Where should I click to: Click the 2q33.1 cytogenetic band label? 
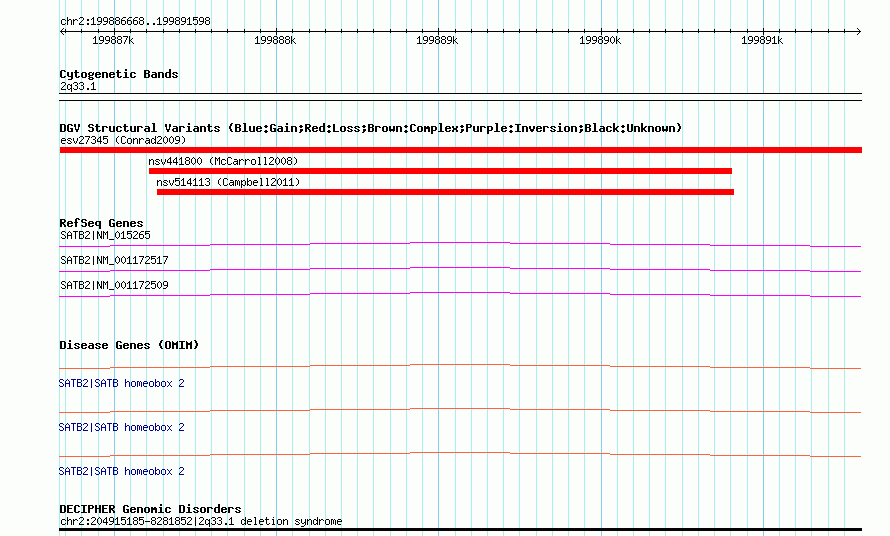point(78,86)
